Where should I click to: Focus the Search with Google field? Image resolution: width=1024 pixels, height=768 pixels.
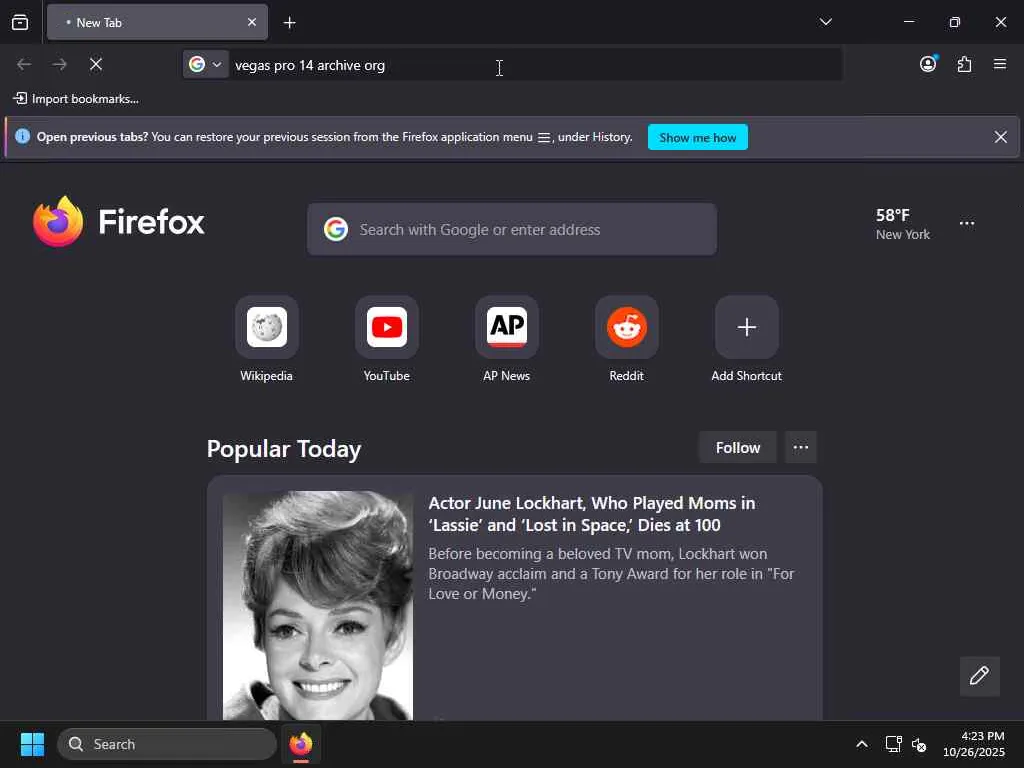511,229
